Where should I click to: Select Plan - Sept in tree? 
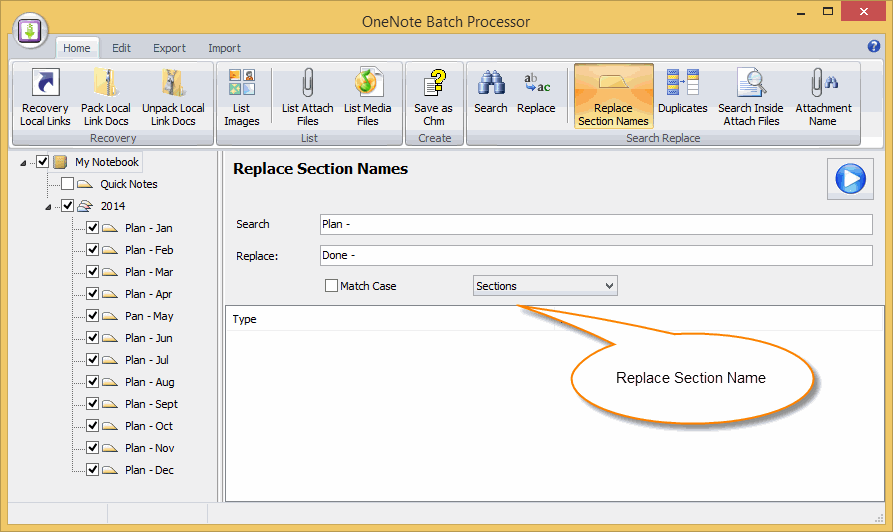tap(151, 404)
